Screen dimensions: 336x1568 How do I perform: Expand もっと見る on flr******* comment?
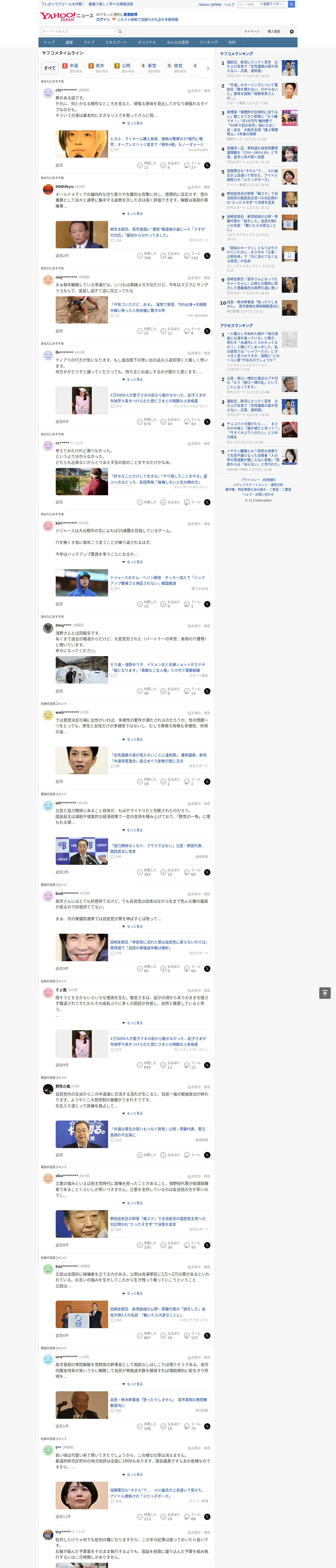tap(132, 380)
